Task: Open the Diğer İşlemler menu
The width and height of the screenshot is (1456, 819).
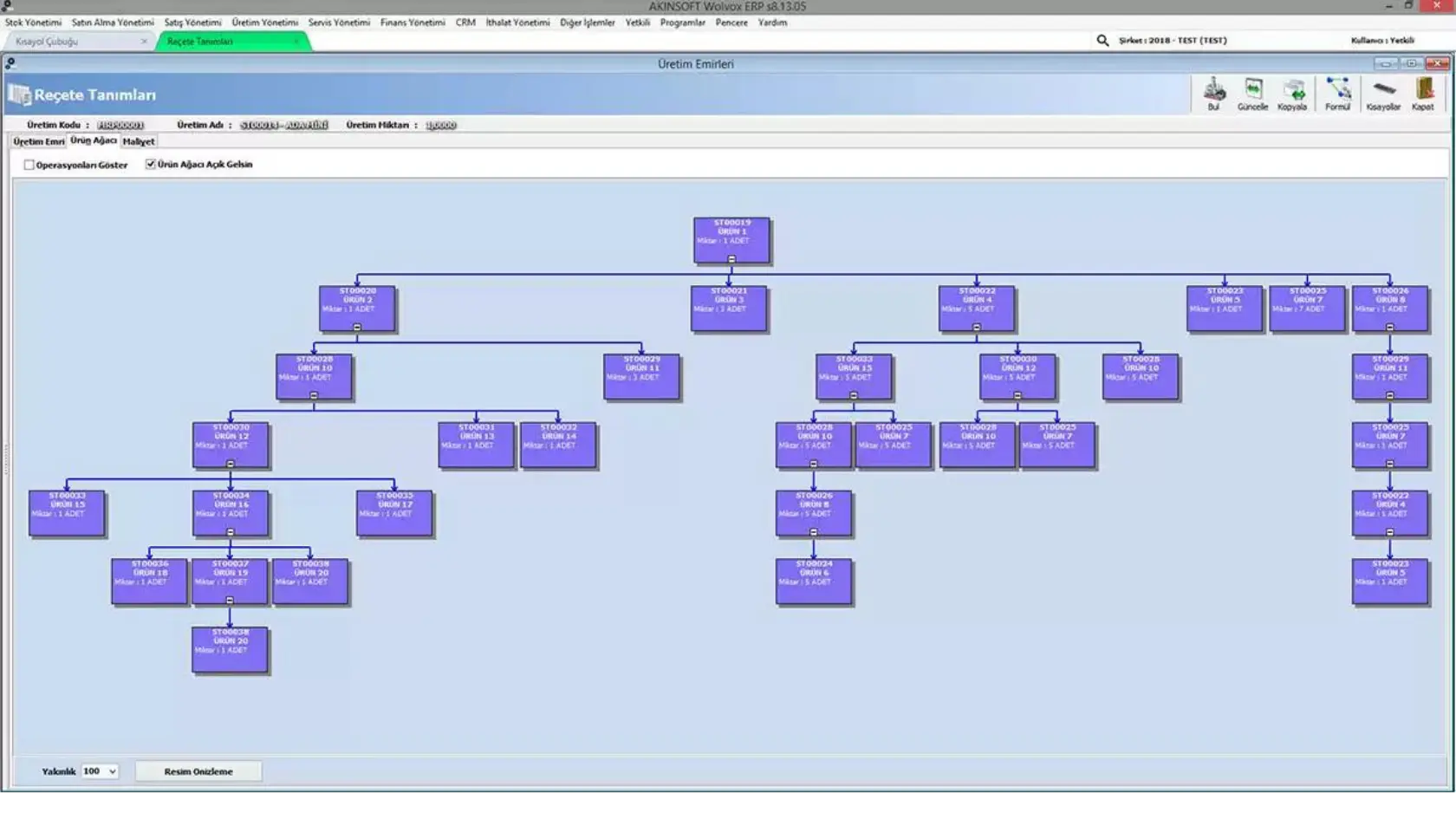Action: [588, 23]
